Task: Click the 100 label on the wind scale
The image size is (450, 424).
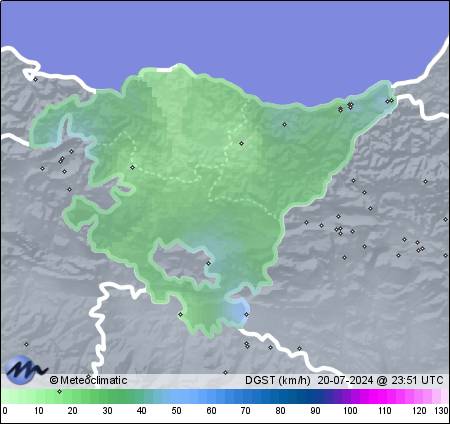Action: tap(350, 411)
